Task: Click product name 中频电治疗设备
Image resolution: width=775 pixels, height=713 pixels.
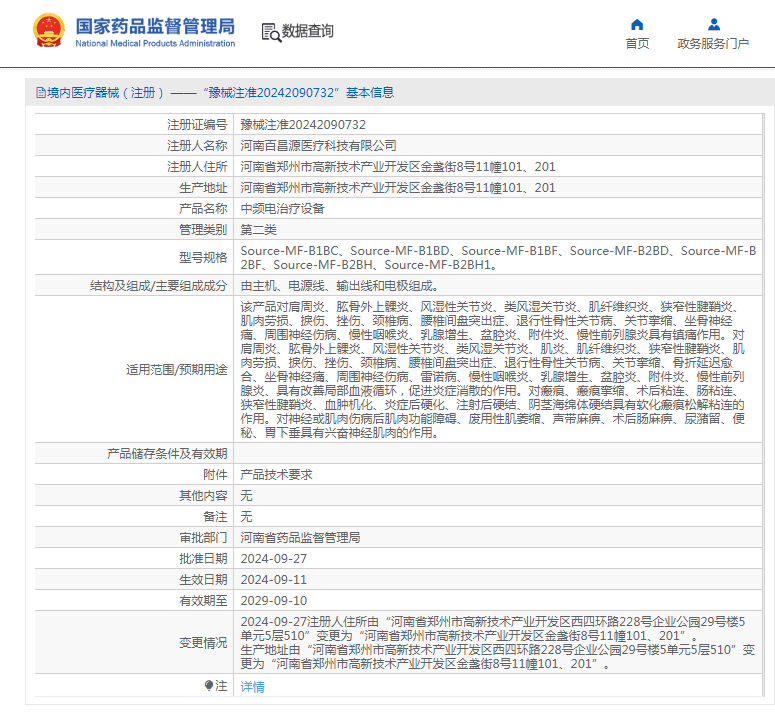Action: pos(283,209)
